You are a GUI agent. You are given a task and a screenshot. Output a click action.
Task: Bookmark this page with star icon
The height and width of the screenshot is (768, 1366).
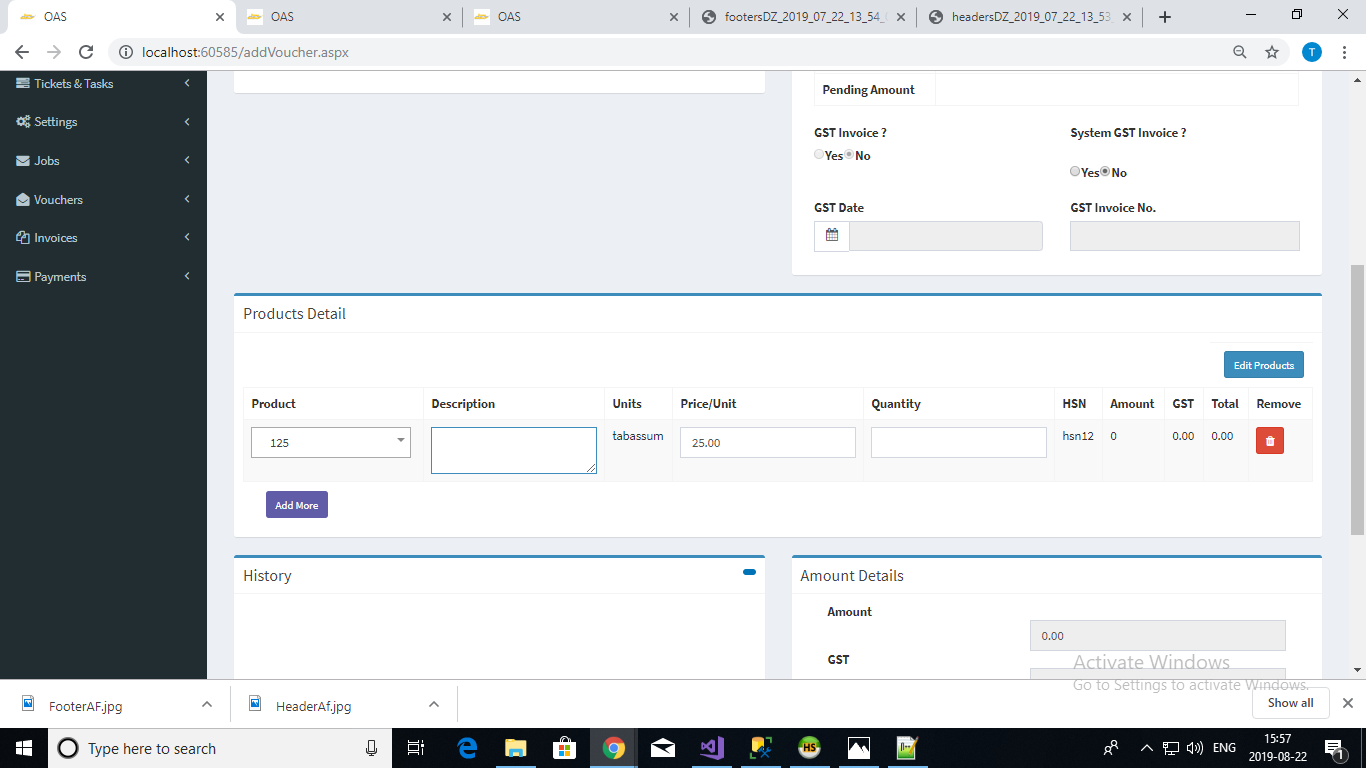1271,52
